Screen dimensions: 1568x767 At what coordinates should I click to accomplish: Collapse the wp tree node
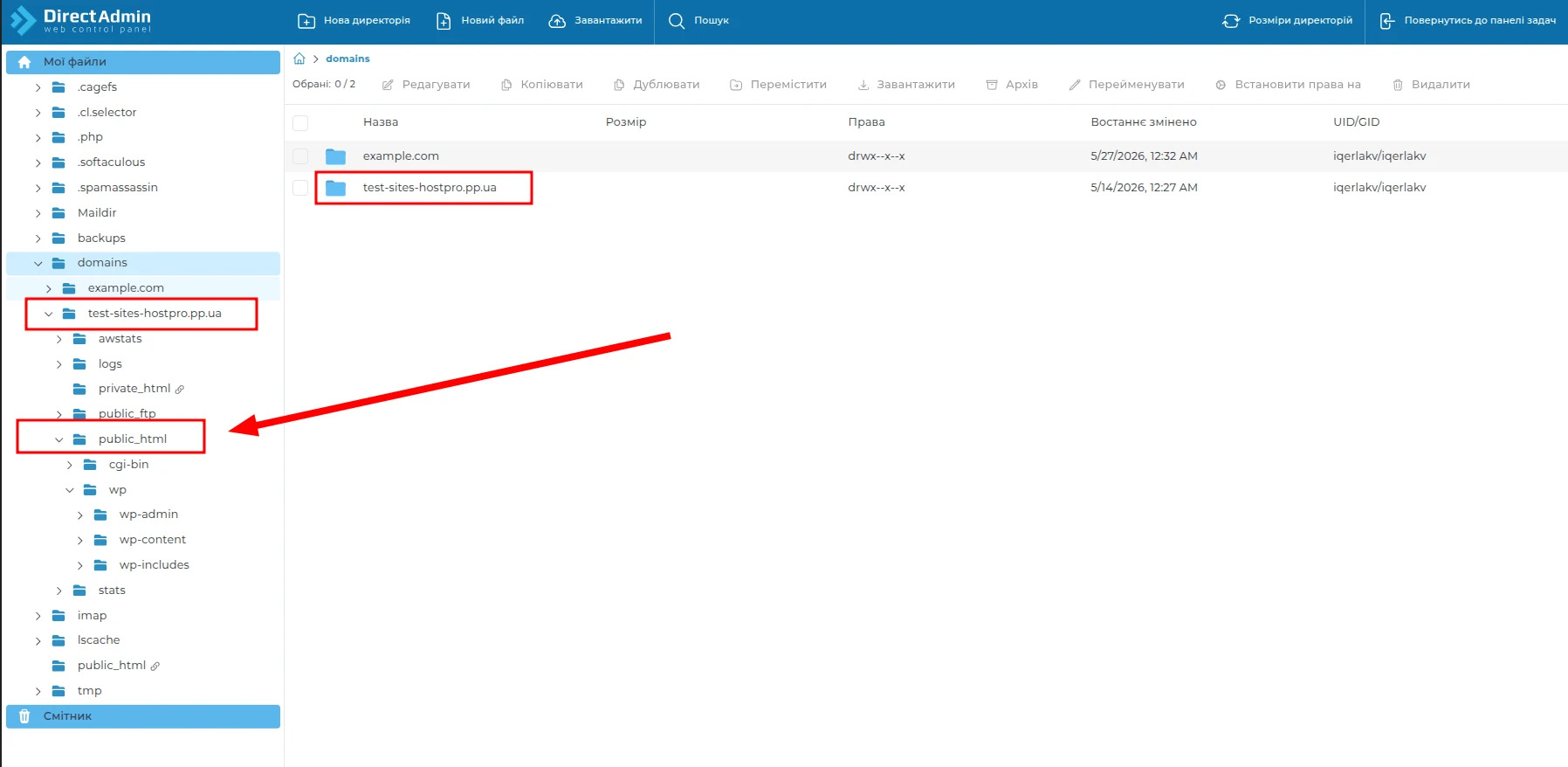69,491
